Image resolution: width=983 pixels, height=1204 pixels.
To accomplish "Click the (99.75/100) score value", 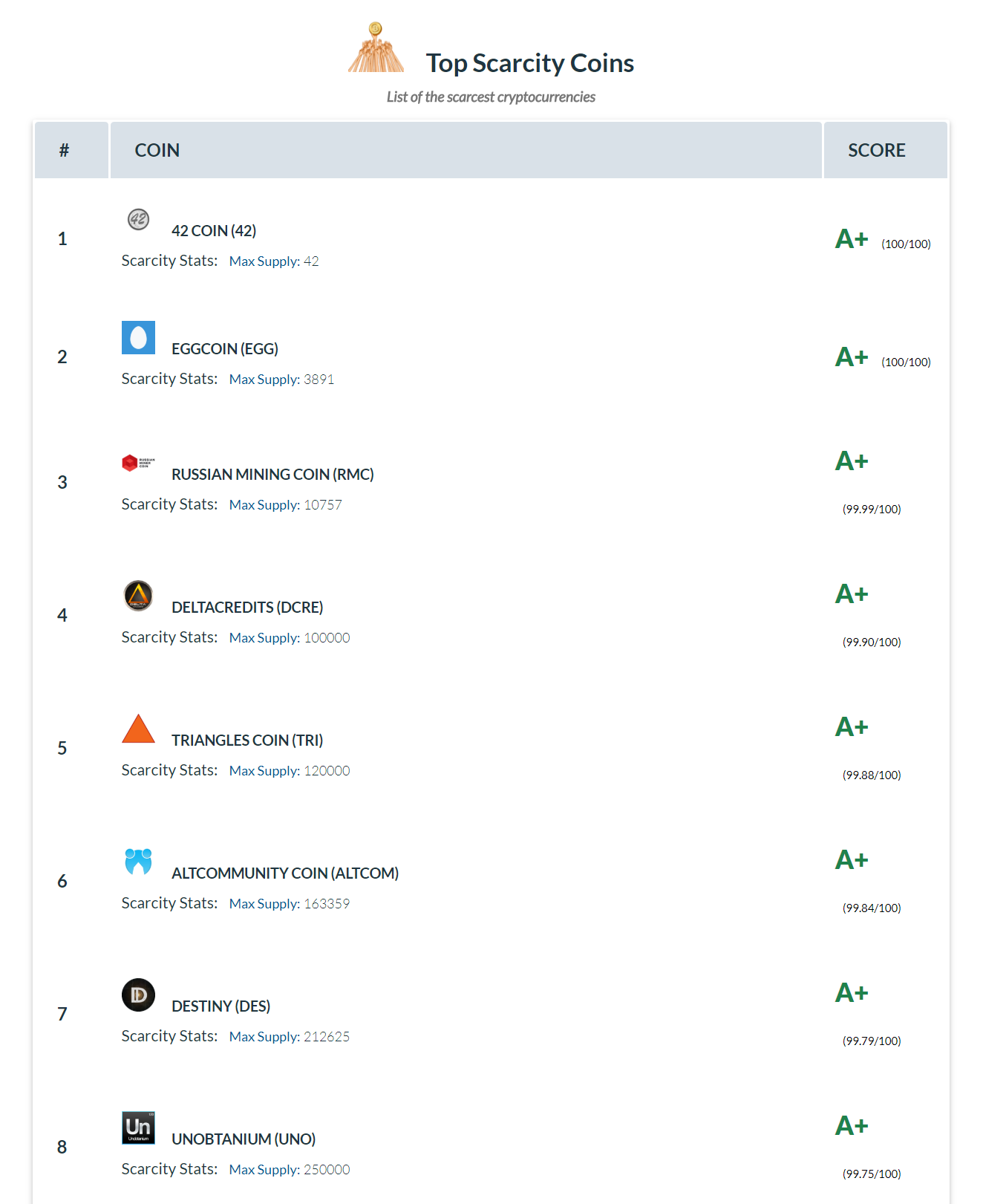I will click(872, 1174).
